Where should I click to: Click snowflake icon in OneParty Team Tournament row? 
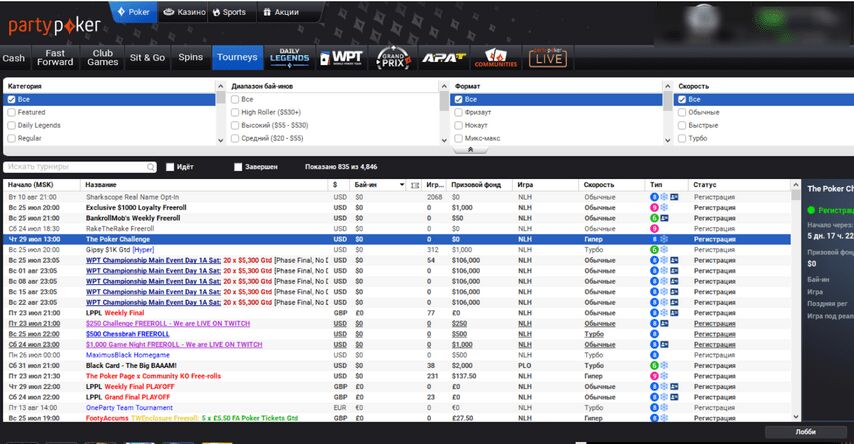[x=664, y=407]
